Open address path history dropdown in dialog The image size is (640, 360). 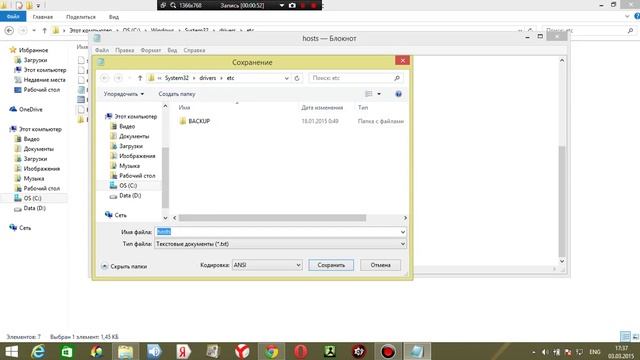tap(287, 78)
